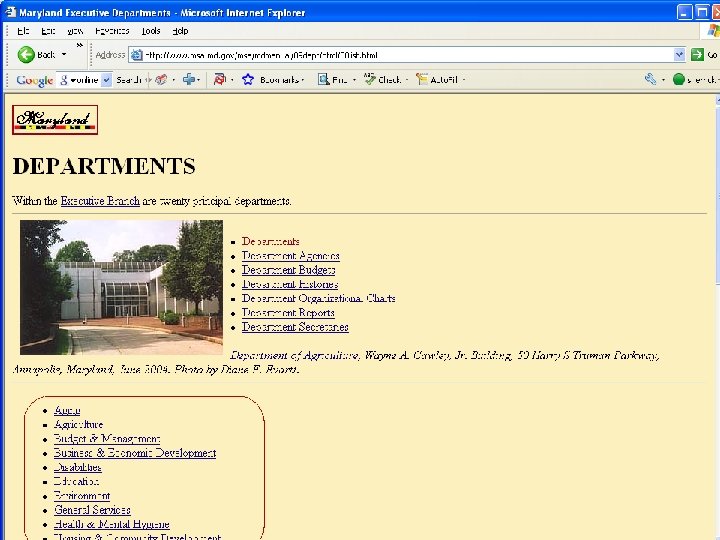The image size is (720, 540).
Task: Open the Disabilities department link
Action: (78, 467)
